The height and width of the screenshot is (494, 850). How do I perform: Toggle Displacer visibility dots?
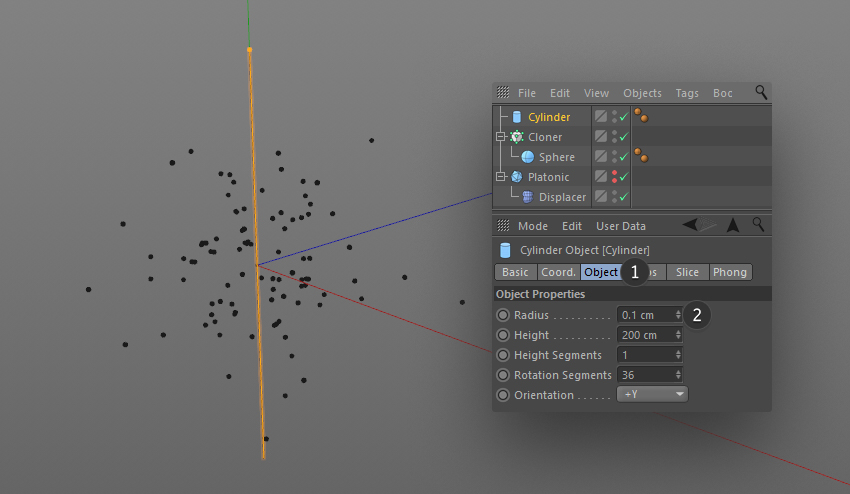[x=614, y=196]
